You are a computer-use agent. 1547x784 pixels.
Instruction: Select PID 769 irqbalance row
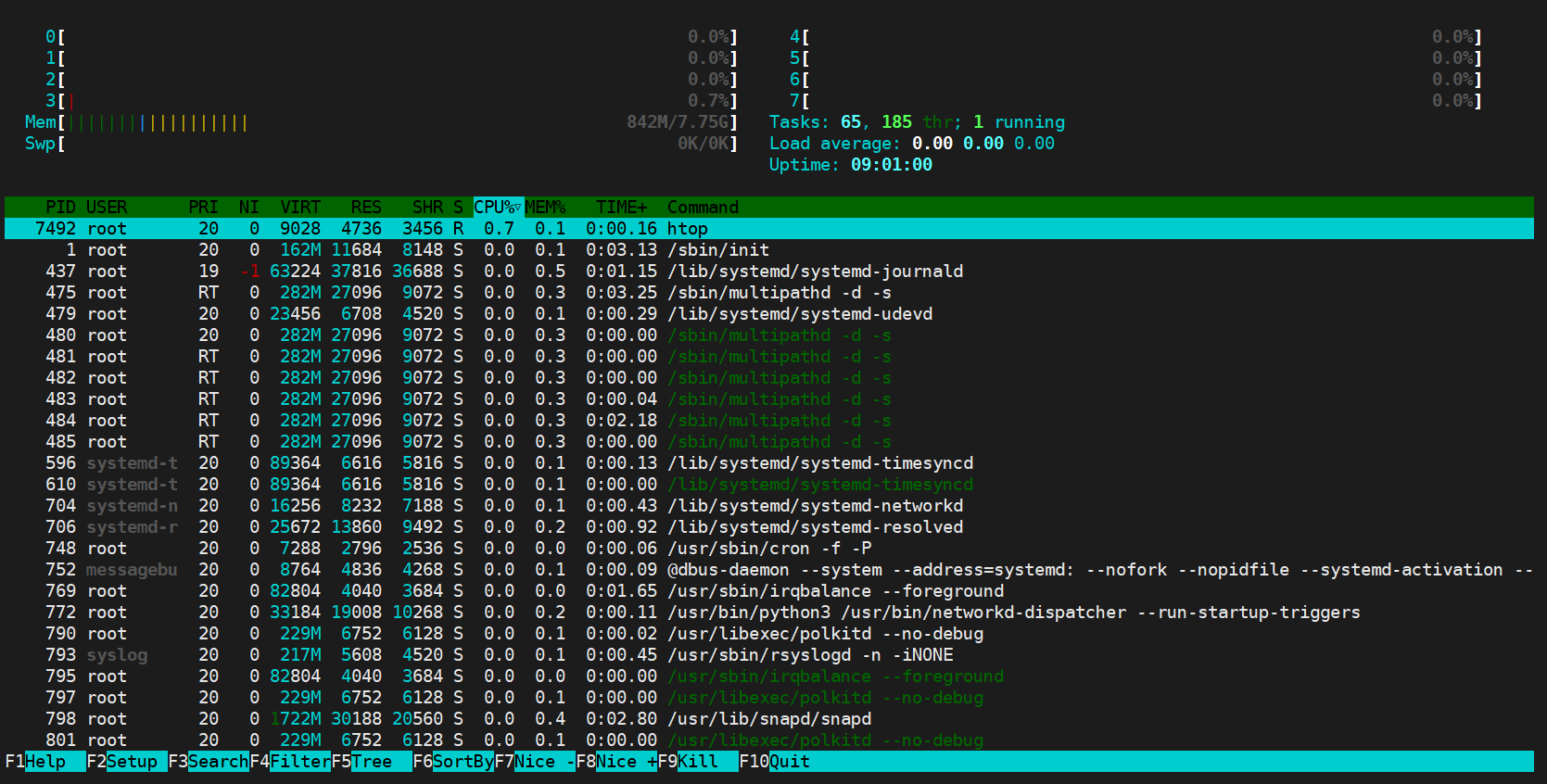pyautogui.click(x=769, y=591)
